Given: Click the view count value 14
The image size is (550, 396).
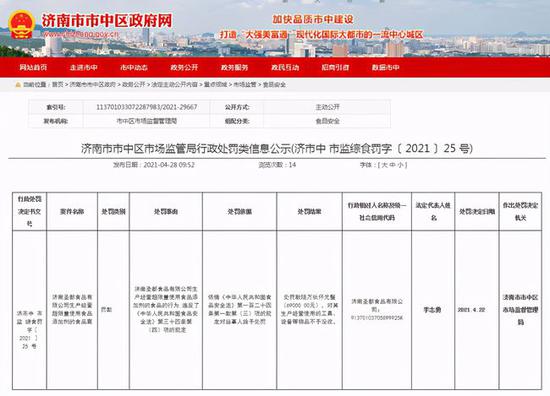Looking at the screenshot, I should pyautogui.click(x=292, y=165).
